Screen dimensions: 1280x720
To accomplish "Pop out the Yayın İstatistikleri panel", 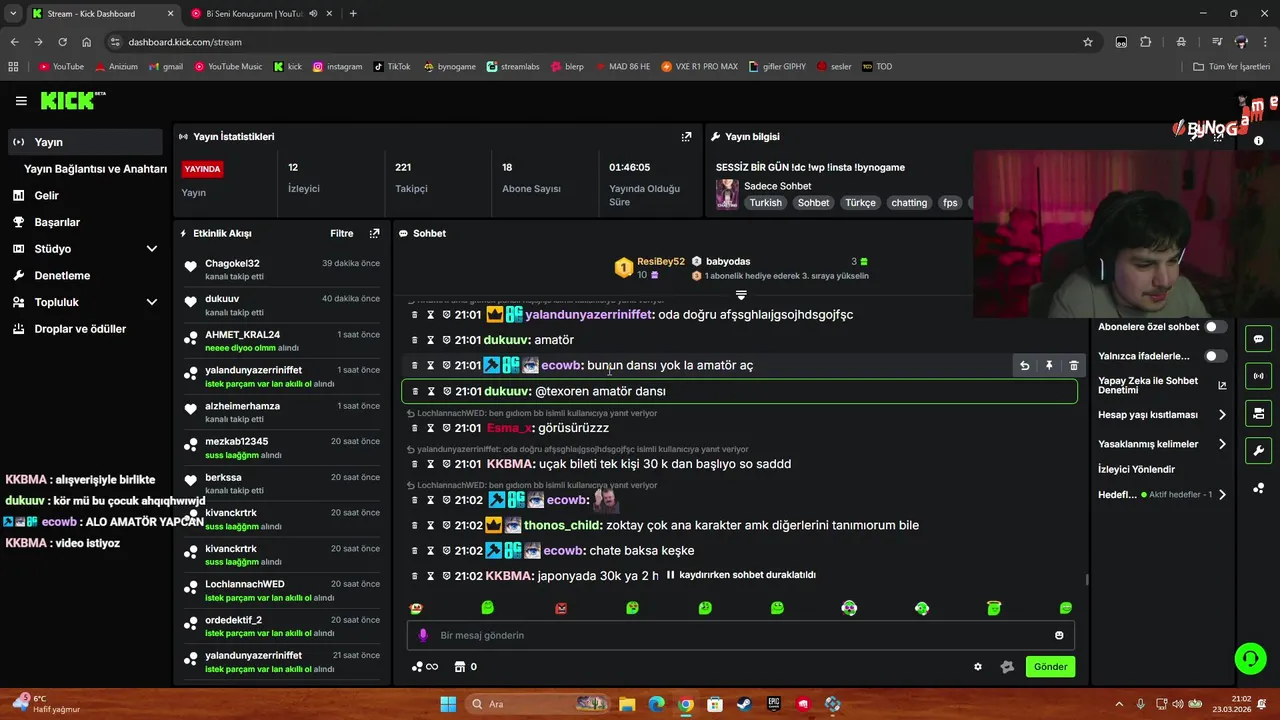I will 686,136.
